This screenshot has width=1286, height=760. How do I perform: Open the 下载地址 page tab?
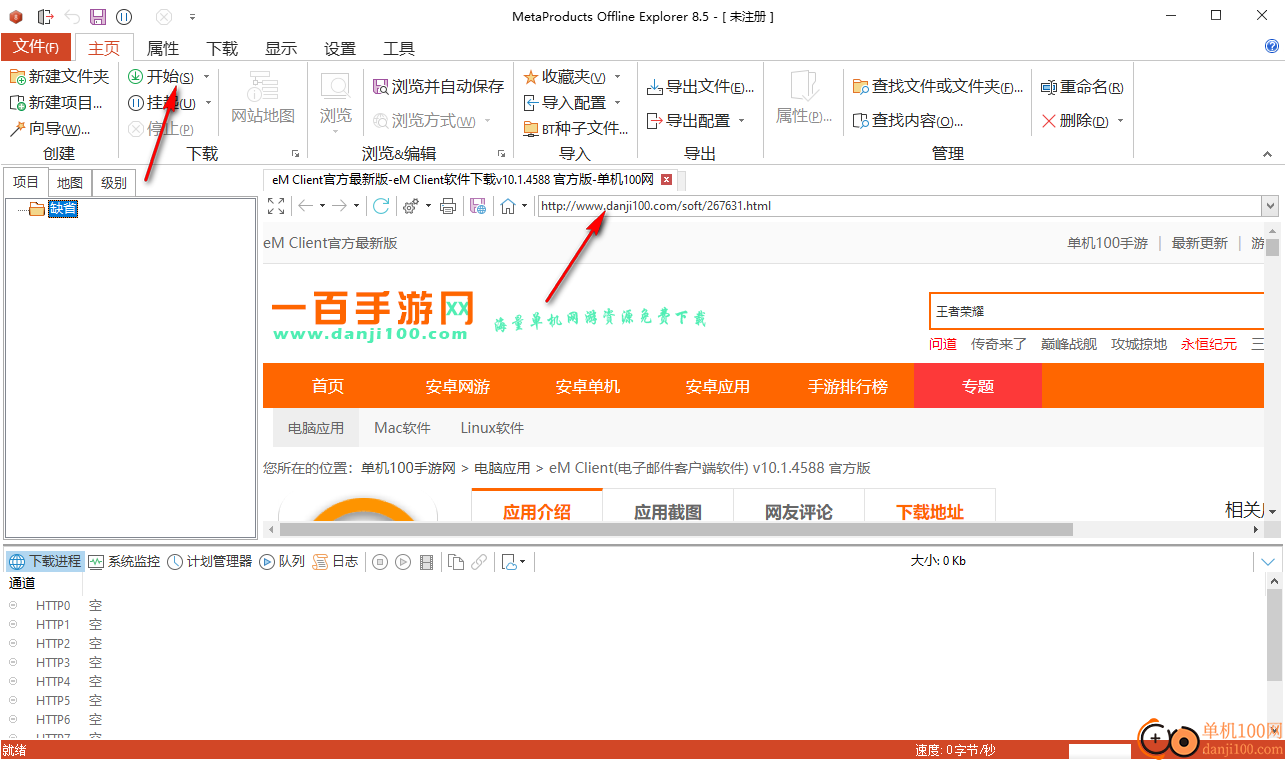point(930,512)
